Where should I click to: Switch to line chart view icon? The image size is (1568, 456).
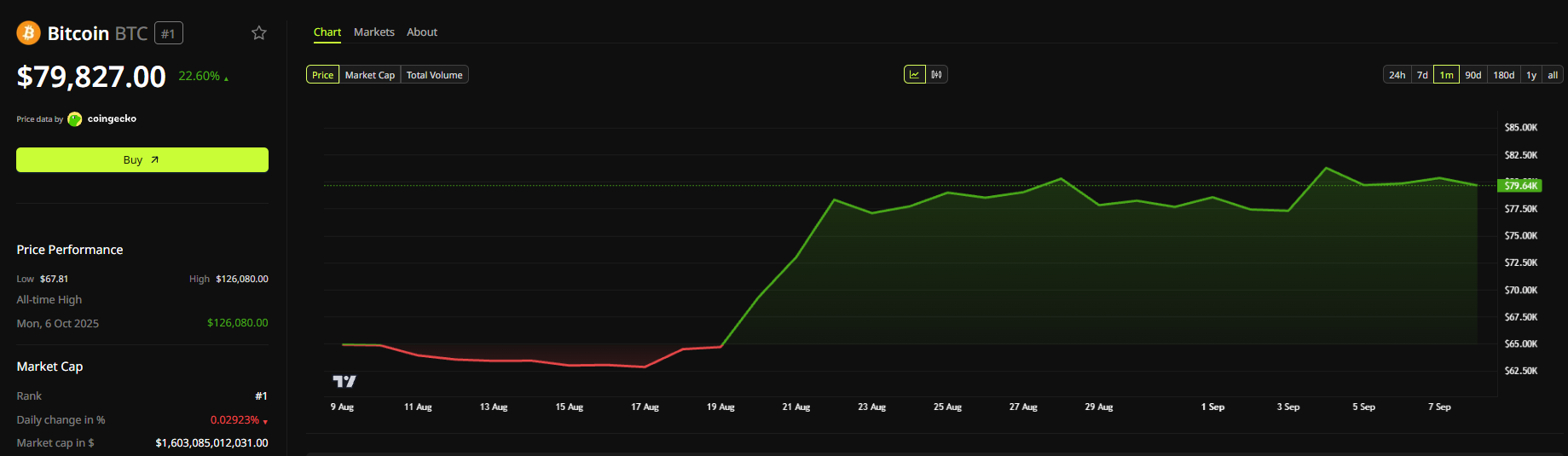click(x=914, y=74)
